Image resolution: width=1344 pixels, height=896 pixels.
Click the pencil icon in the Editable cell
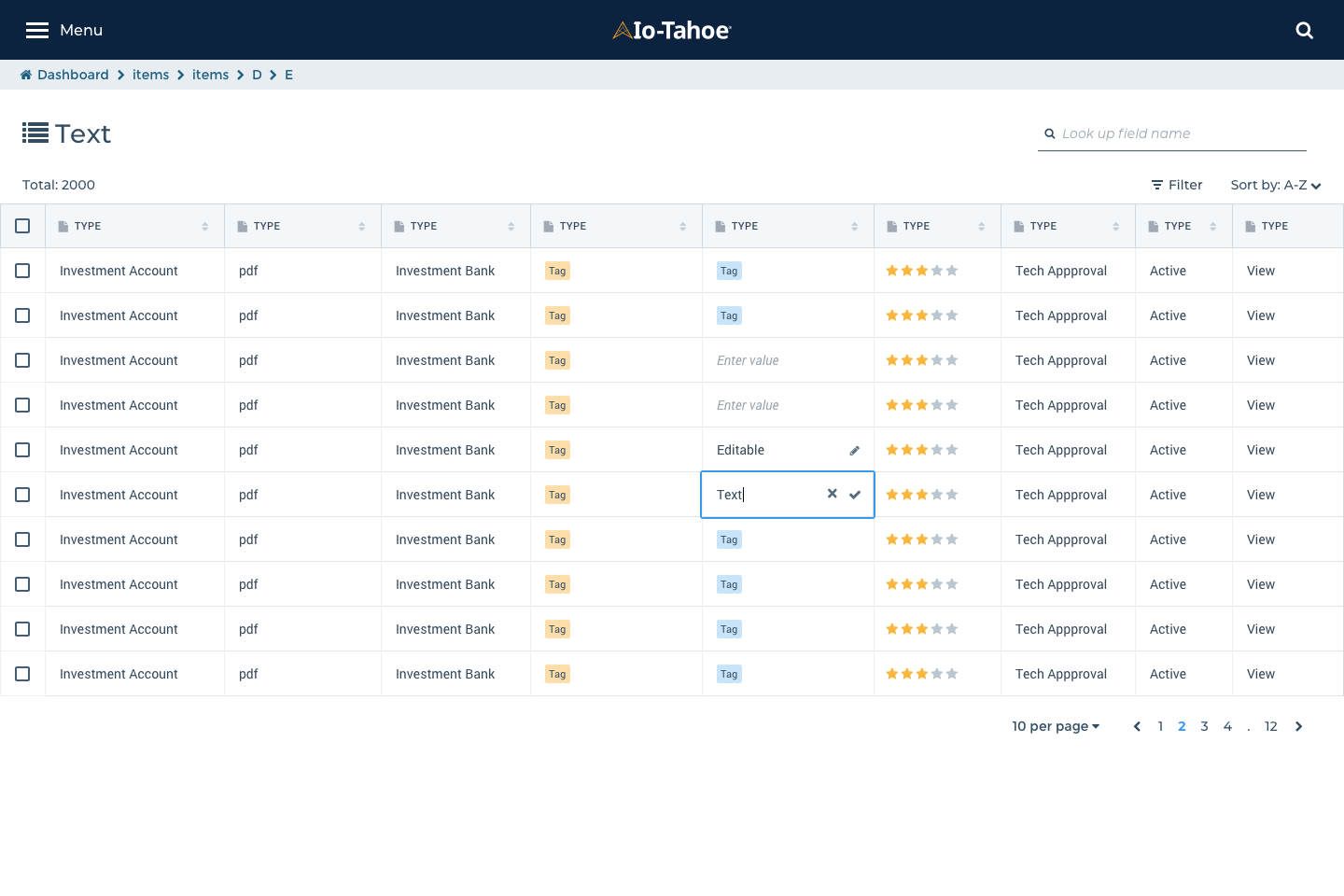click(854, 450)
